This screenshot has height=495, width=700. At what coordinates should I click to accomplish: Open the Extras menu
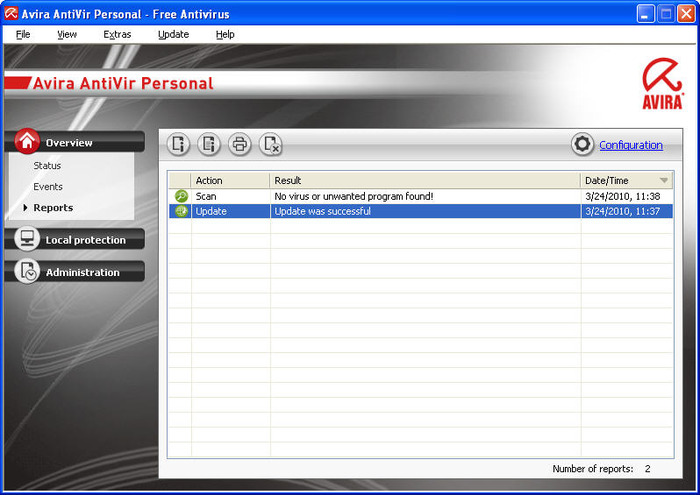[117, 34]
